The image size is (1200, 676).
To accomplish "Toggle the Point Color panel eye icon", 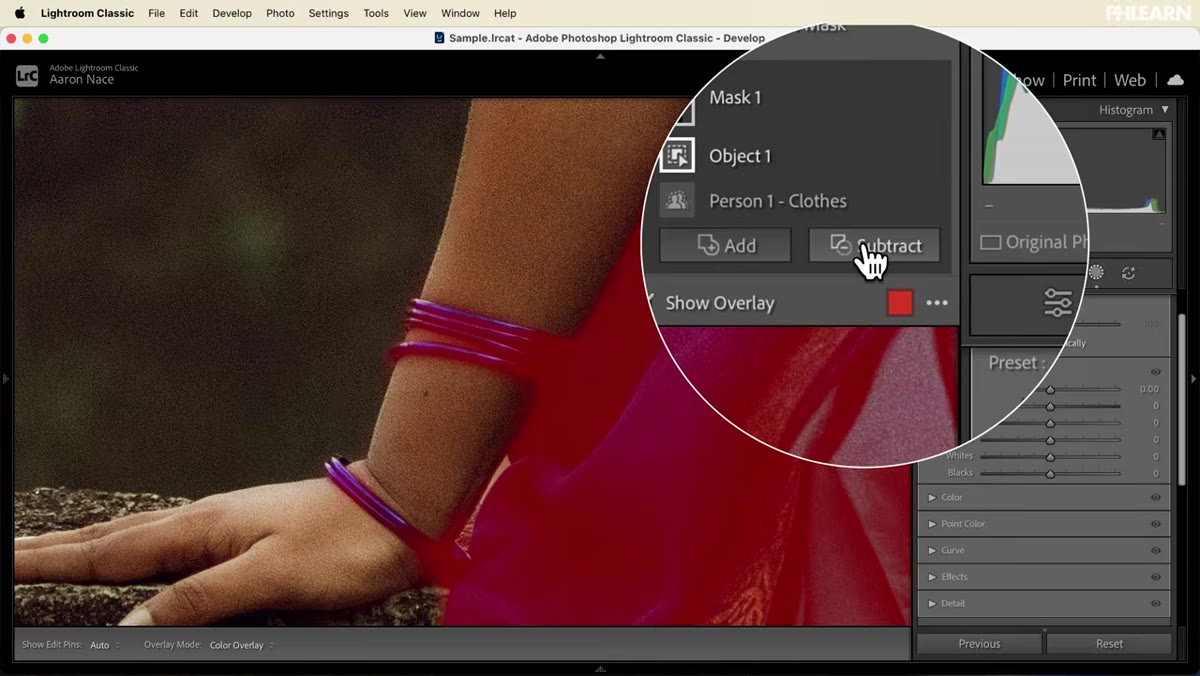I will point(1156,524).
